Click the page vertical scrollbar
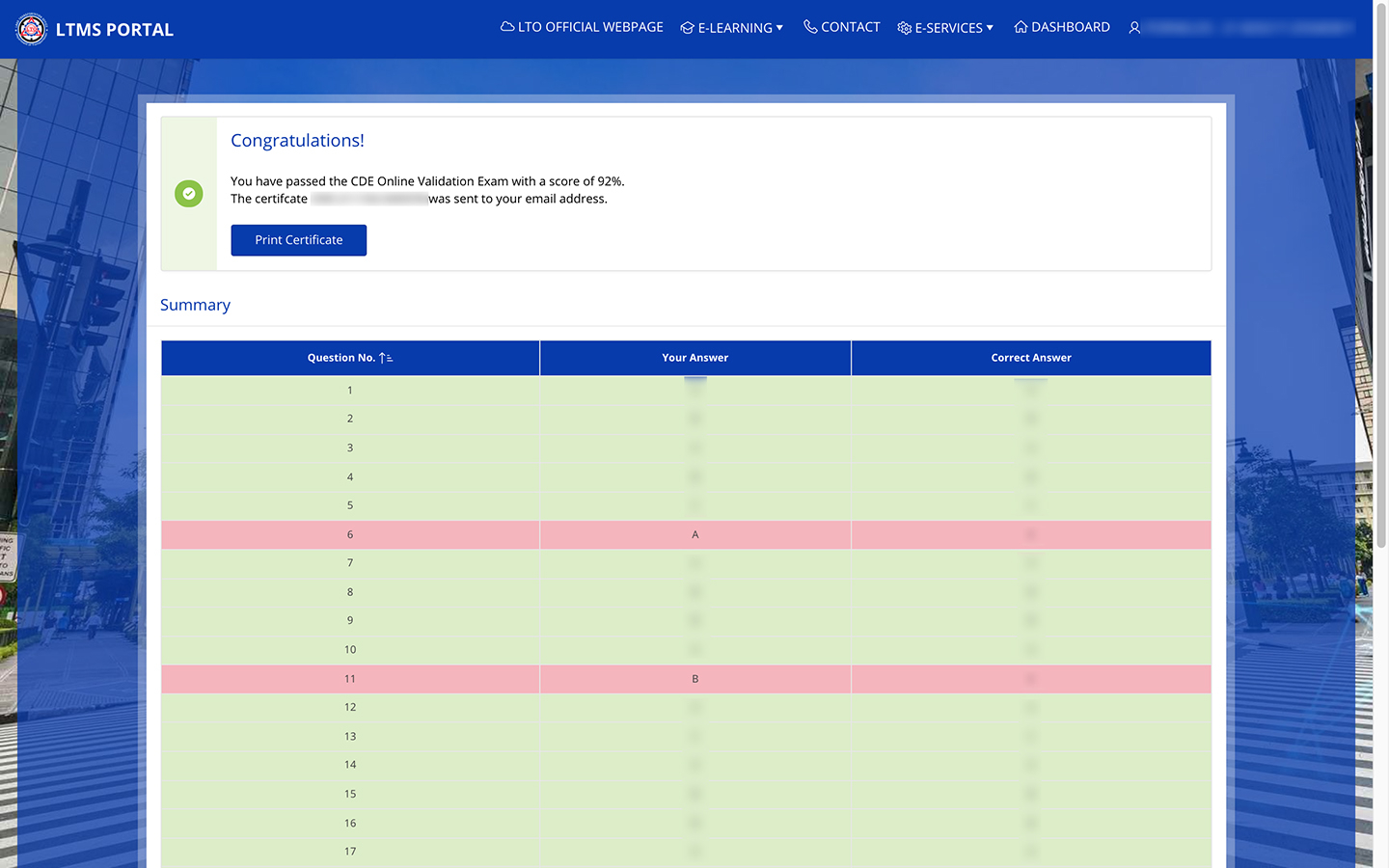 [x=1380, y=289]
